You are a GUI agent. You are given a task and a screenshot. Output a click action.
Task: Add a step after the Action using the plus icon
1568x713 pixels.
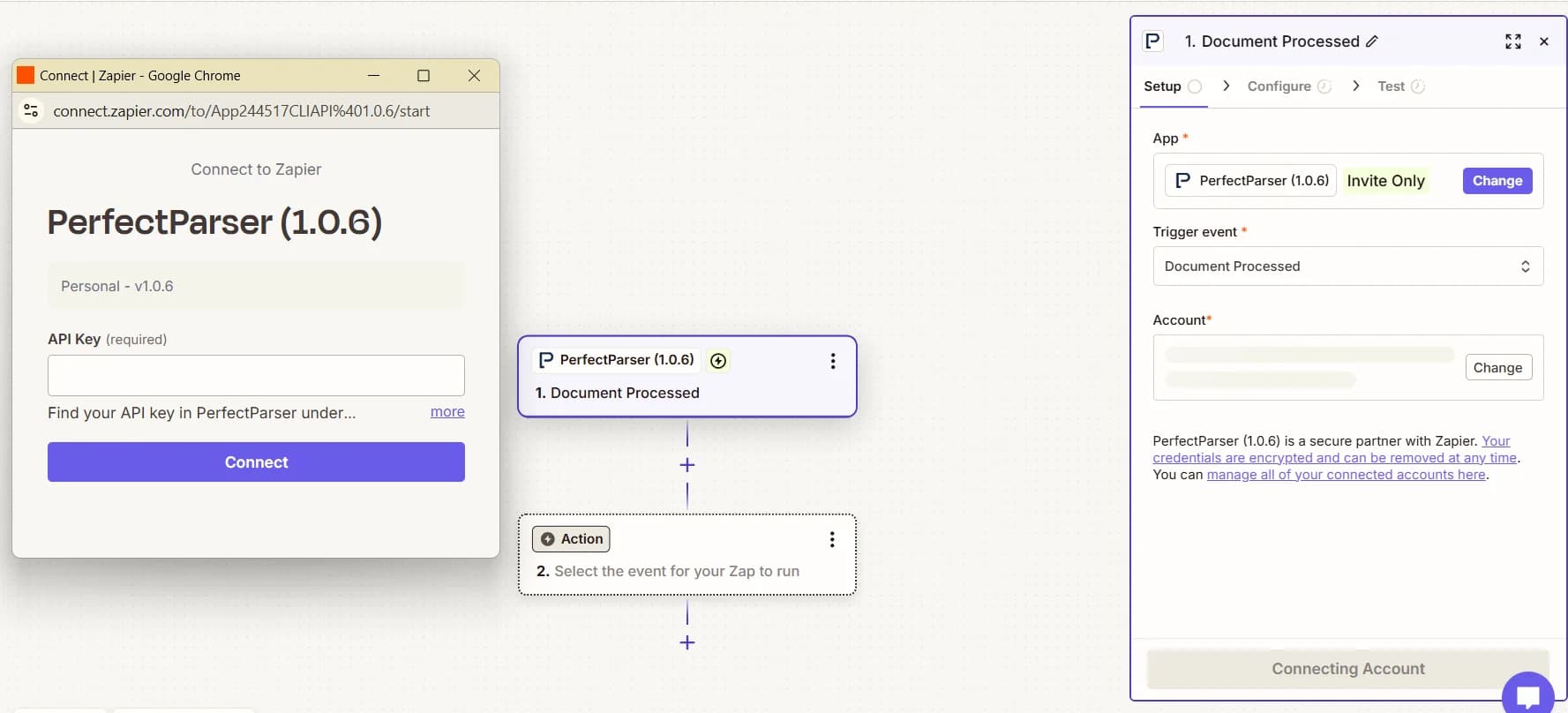point(687,642)
